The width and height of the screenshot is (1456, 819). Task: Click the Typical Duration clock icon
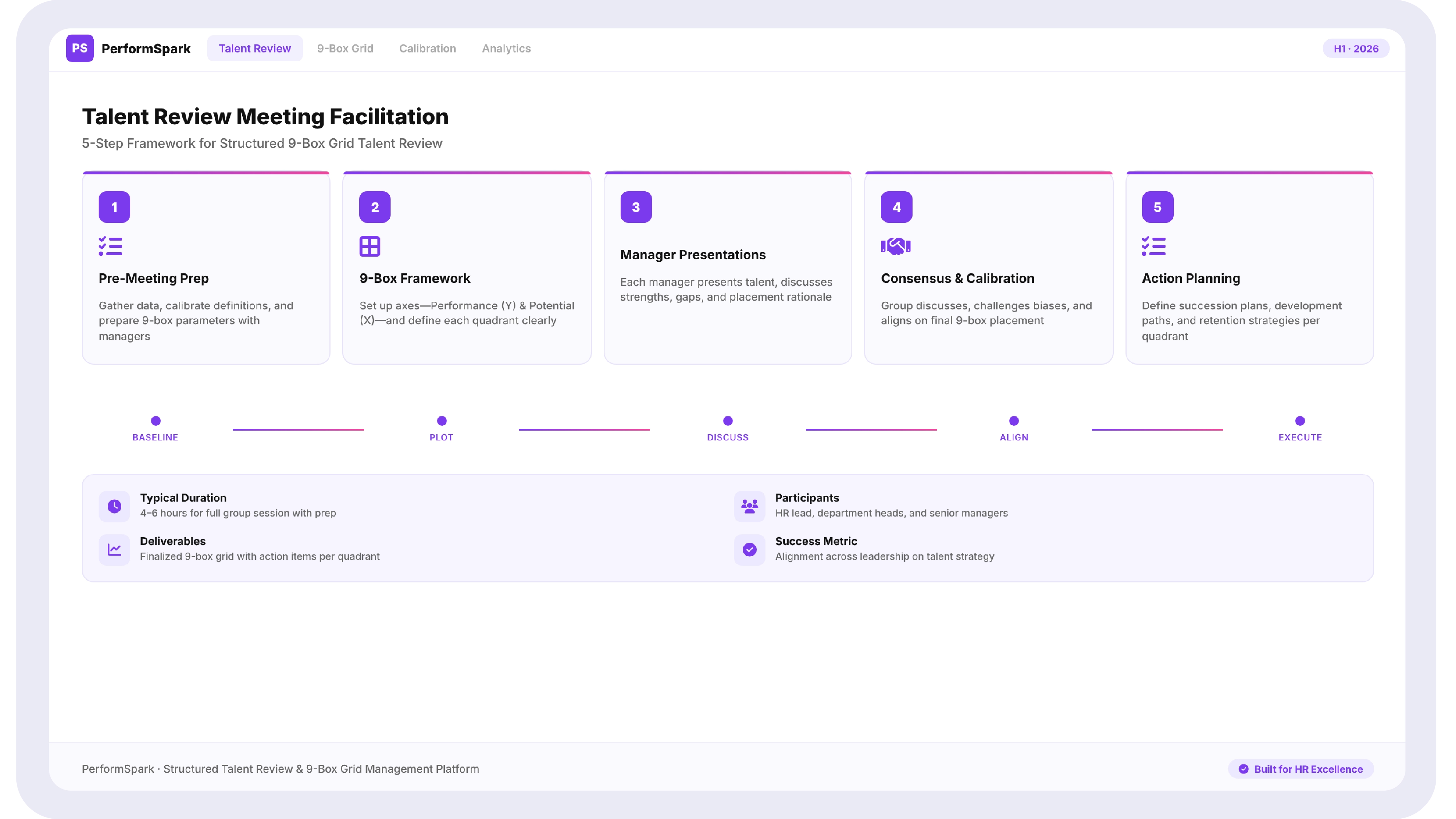pyautogui.click(x=114, y=506)
